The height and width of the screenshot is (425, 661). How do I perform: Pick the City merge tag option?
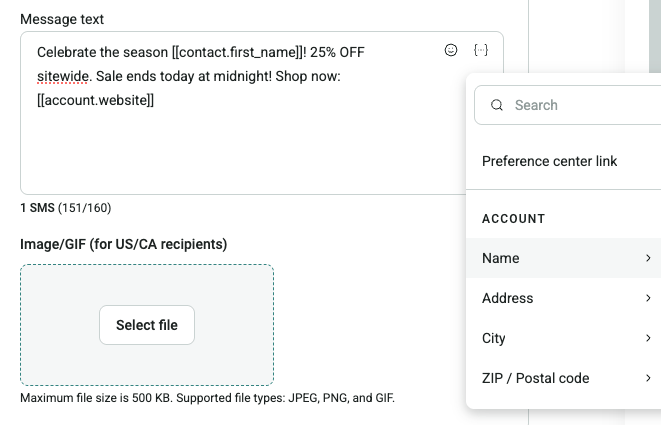[x=494, y=338]
